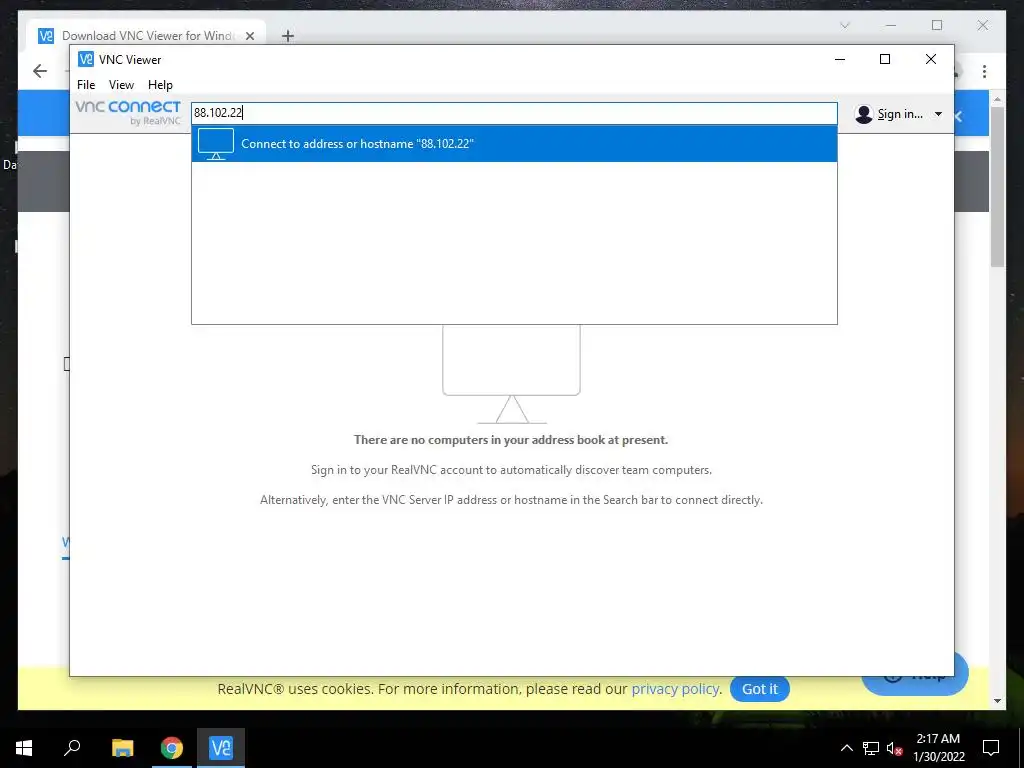1024x768 pixels.
Task: Open Windows taskbar search
Action: click(72, 748)
